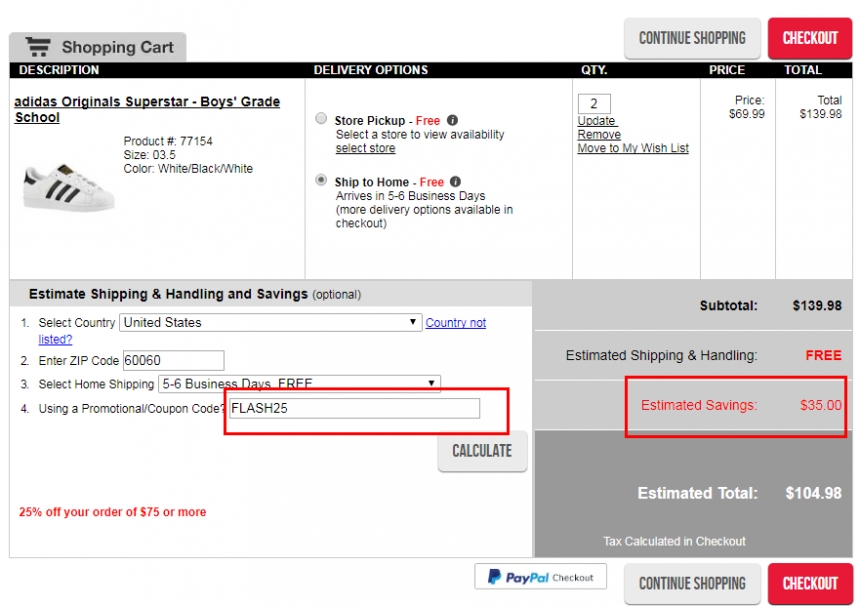Image resolution: width=860 pixels, height=606 pixels.
Task: Click the Subtotal value $139.98
Action: point(817,305)
